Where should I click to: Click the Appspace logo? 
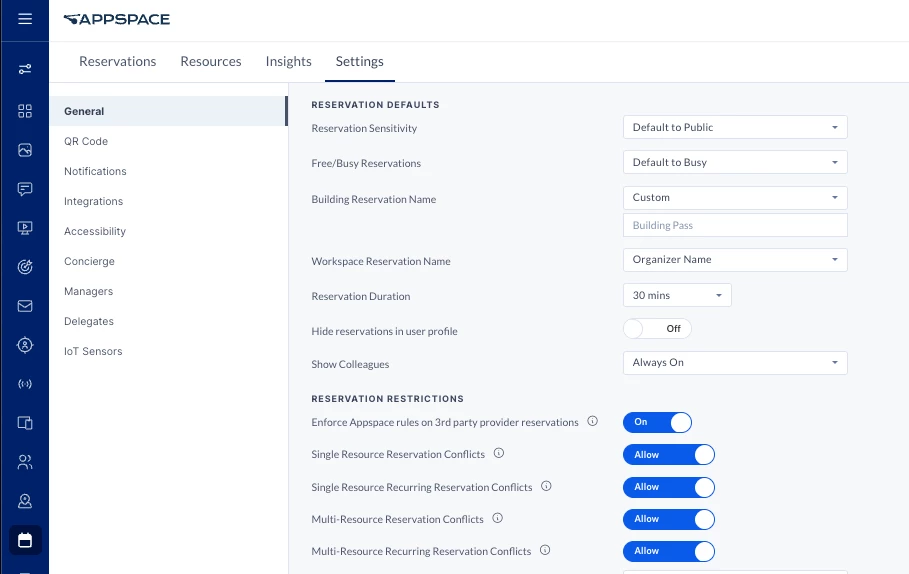pos(117,19)
